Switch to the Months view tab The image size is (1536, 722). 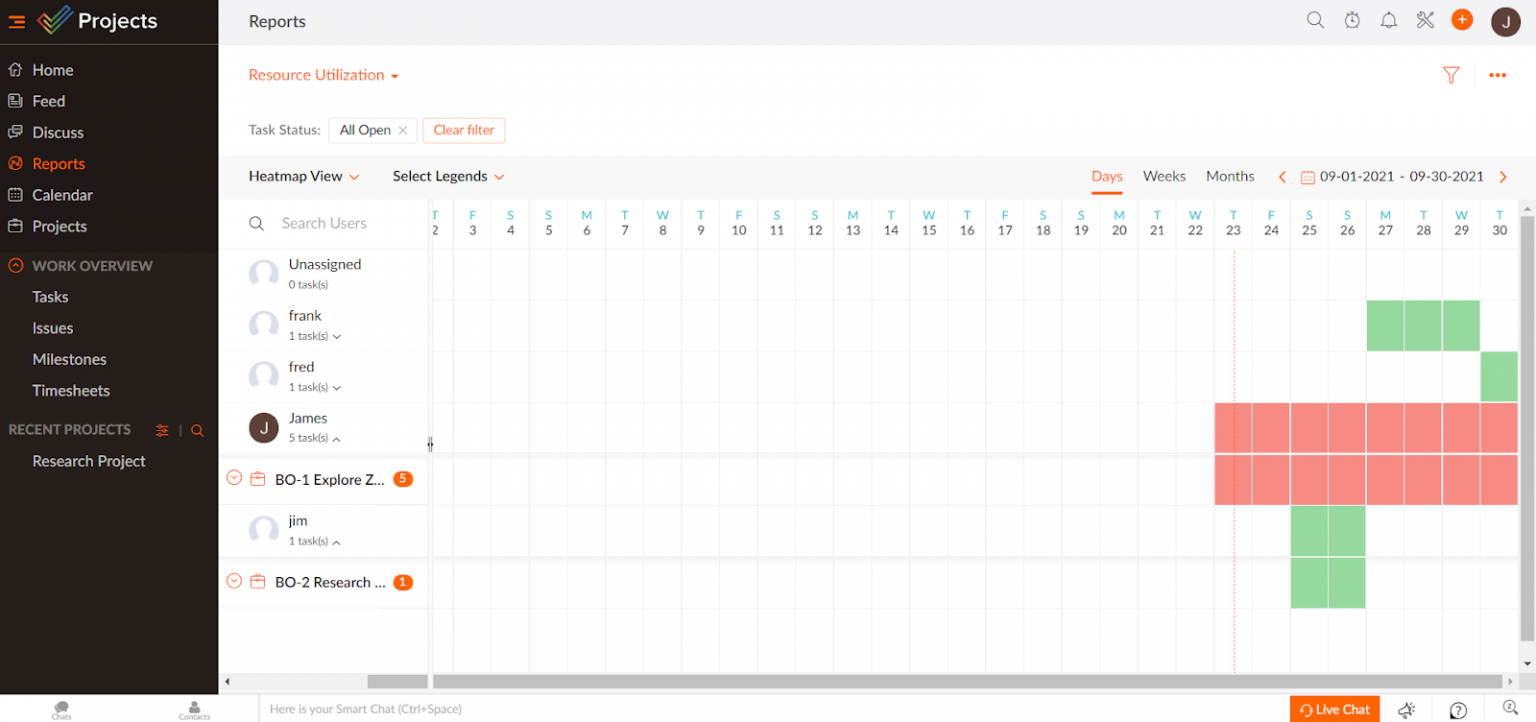tap(1230, 176)
